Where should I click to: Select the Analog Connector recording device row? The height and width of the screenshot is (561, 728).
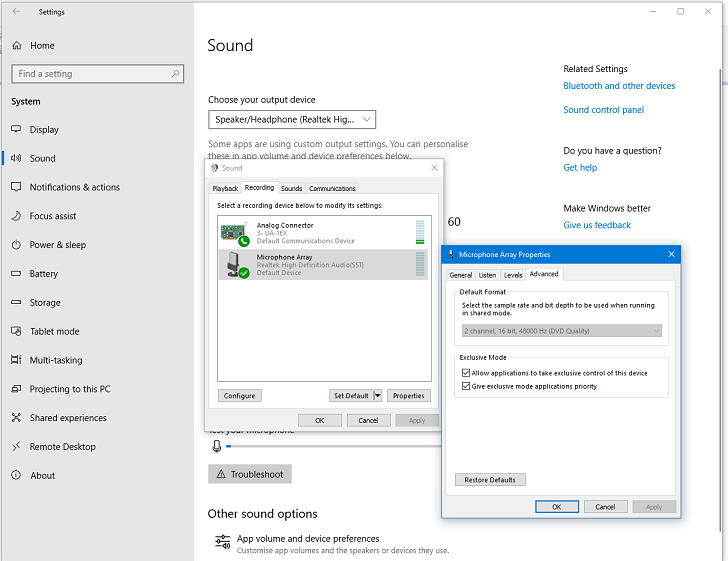[x=324, y=233]
